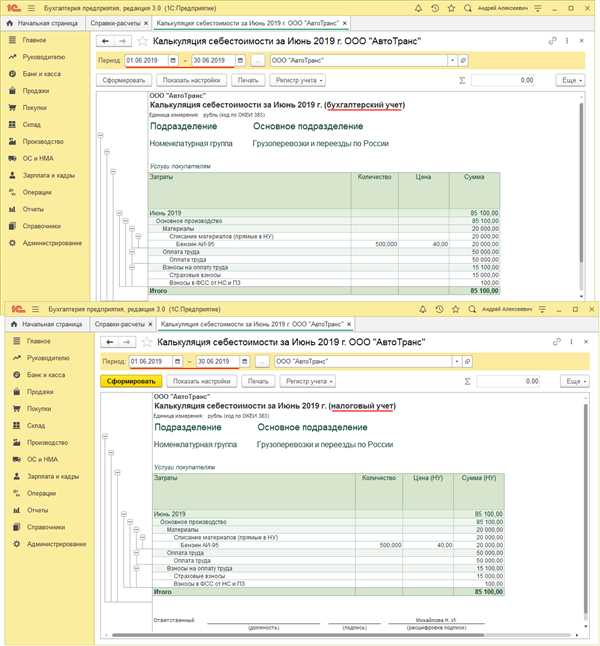Open start date calendar in bottom window
600x646 pixels.
coord(177,361)
